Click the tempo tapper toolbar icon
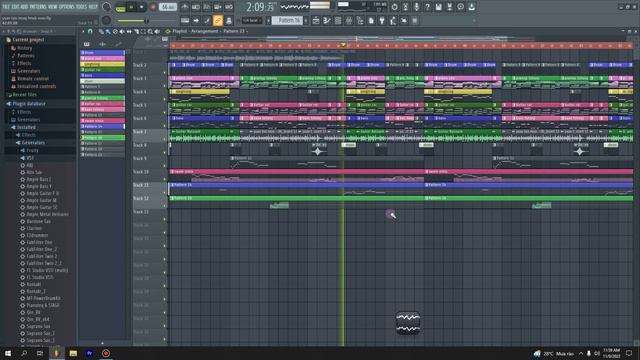This screenshot has height=360, width=640. (393, 20)
